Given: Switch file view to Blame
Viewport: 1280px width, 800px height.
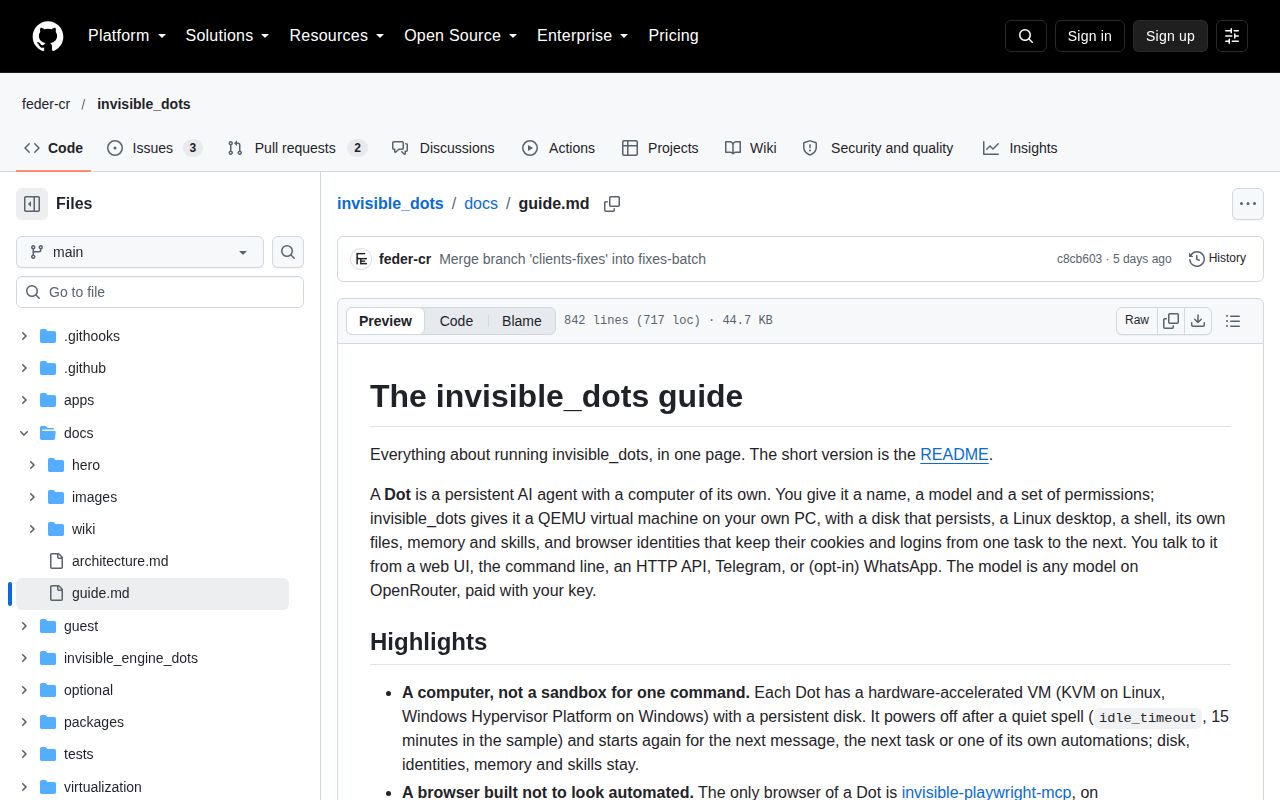Looking at the screenshot, I should (x=522, y=321).
